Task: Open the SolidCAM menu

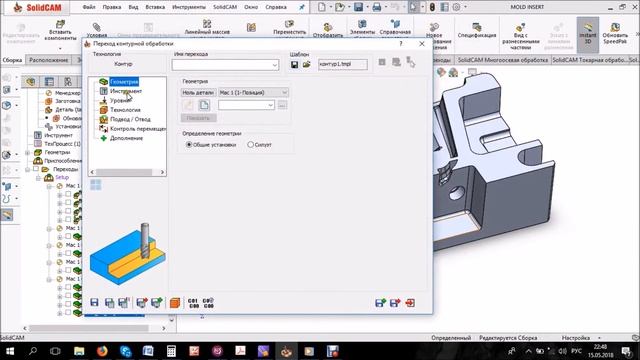Action: (225, 7)
